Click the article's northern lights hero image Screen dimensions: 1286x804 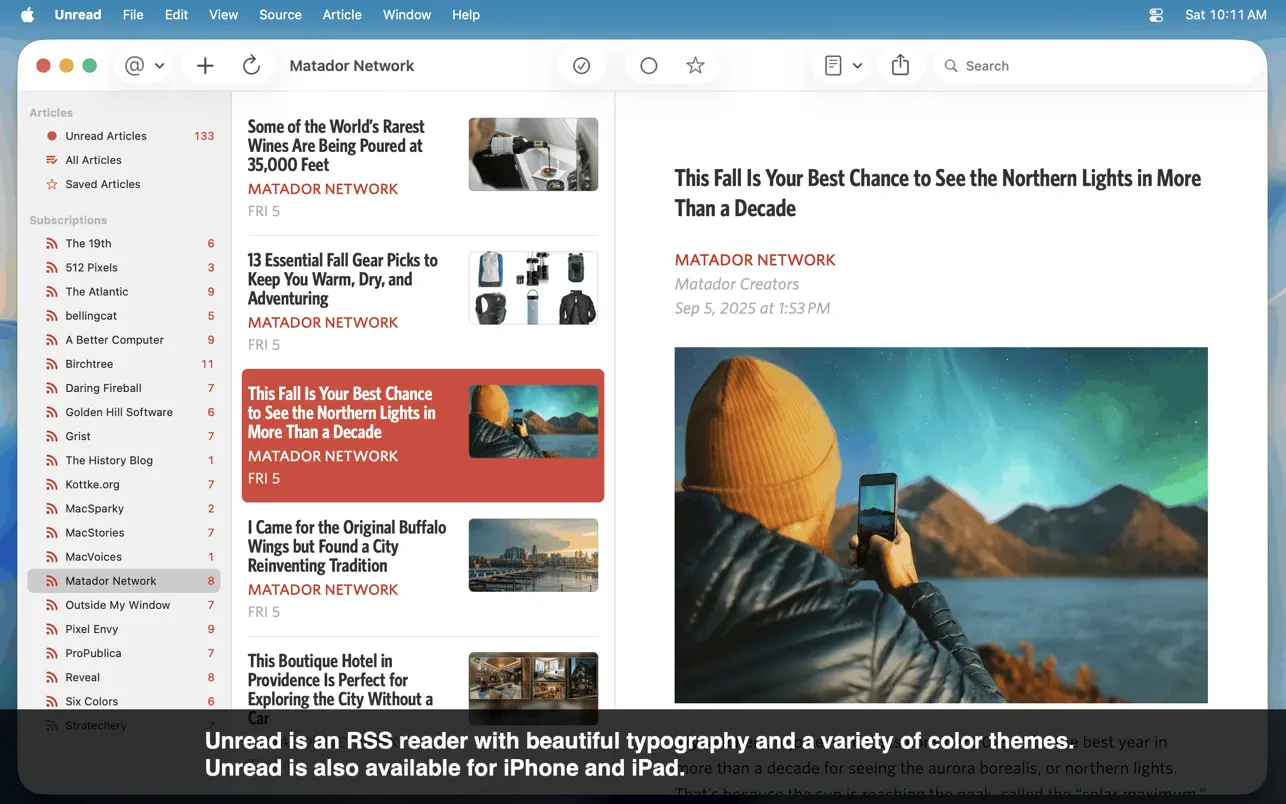coord(941,525)
